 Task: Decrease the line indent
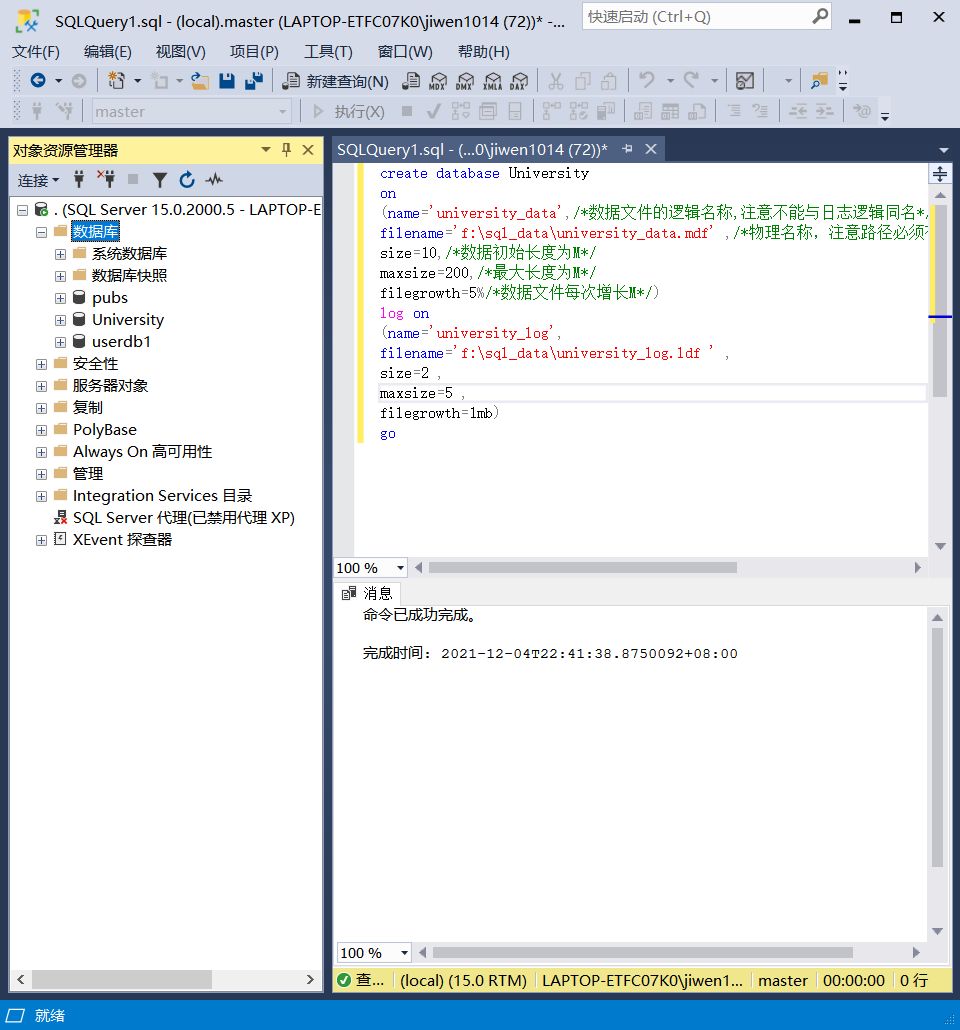pyautogui.click(x=798, y=112)
